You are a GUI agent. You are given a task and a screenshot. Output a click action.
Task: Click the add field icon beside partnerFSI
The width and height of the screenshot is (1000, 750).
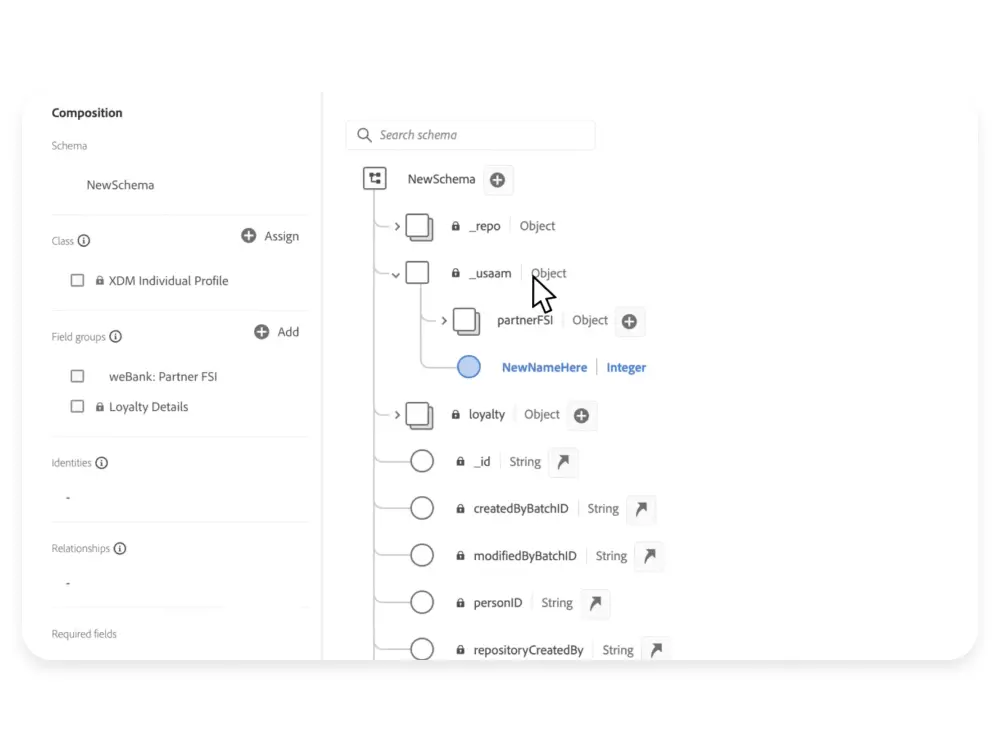pos(629,321)
